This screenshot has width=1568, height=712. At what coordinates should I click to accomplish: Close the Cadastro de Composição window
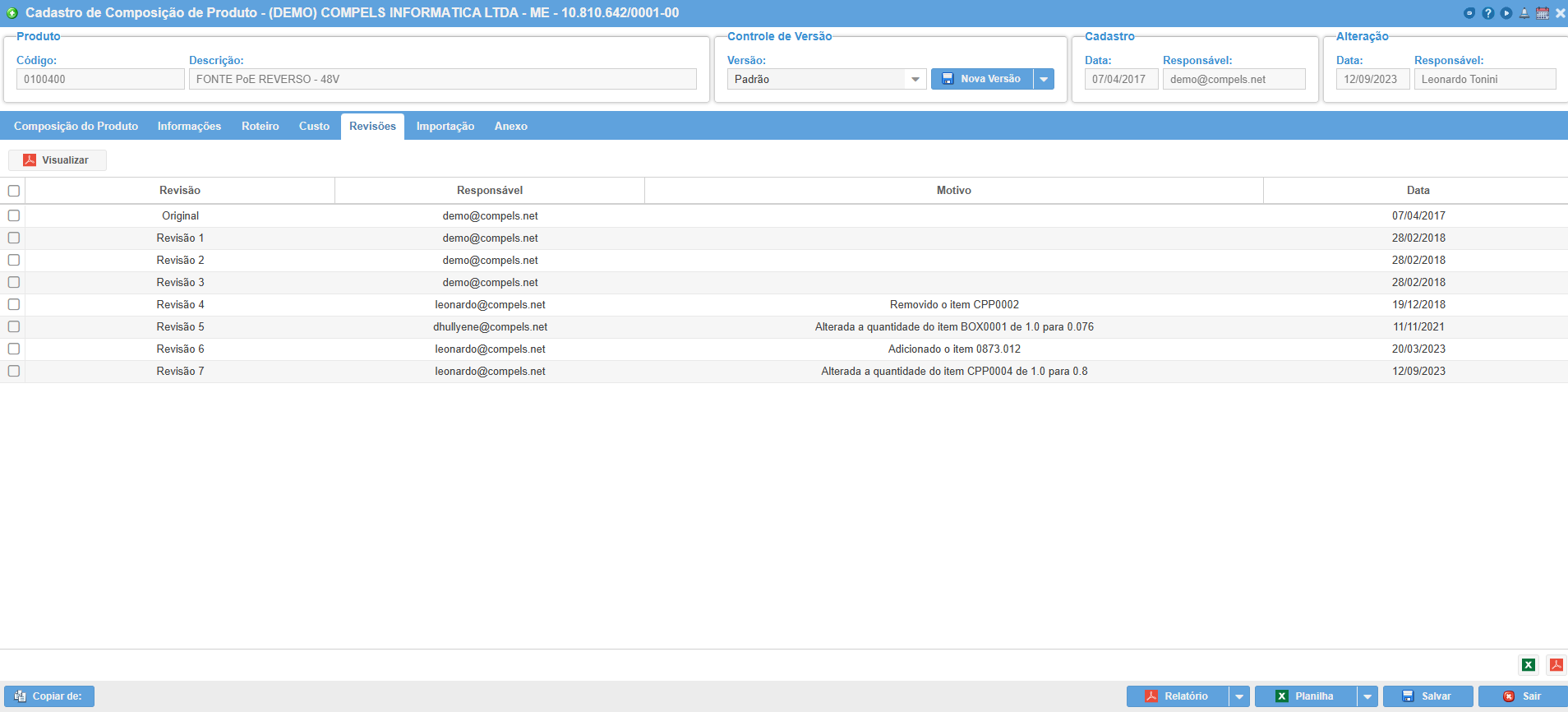[1561, 13]
